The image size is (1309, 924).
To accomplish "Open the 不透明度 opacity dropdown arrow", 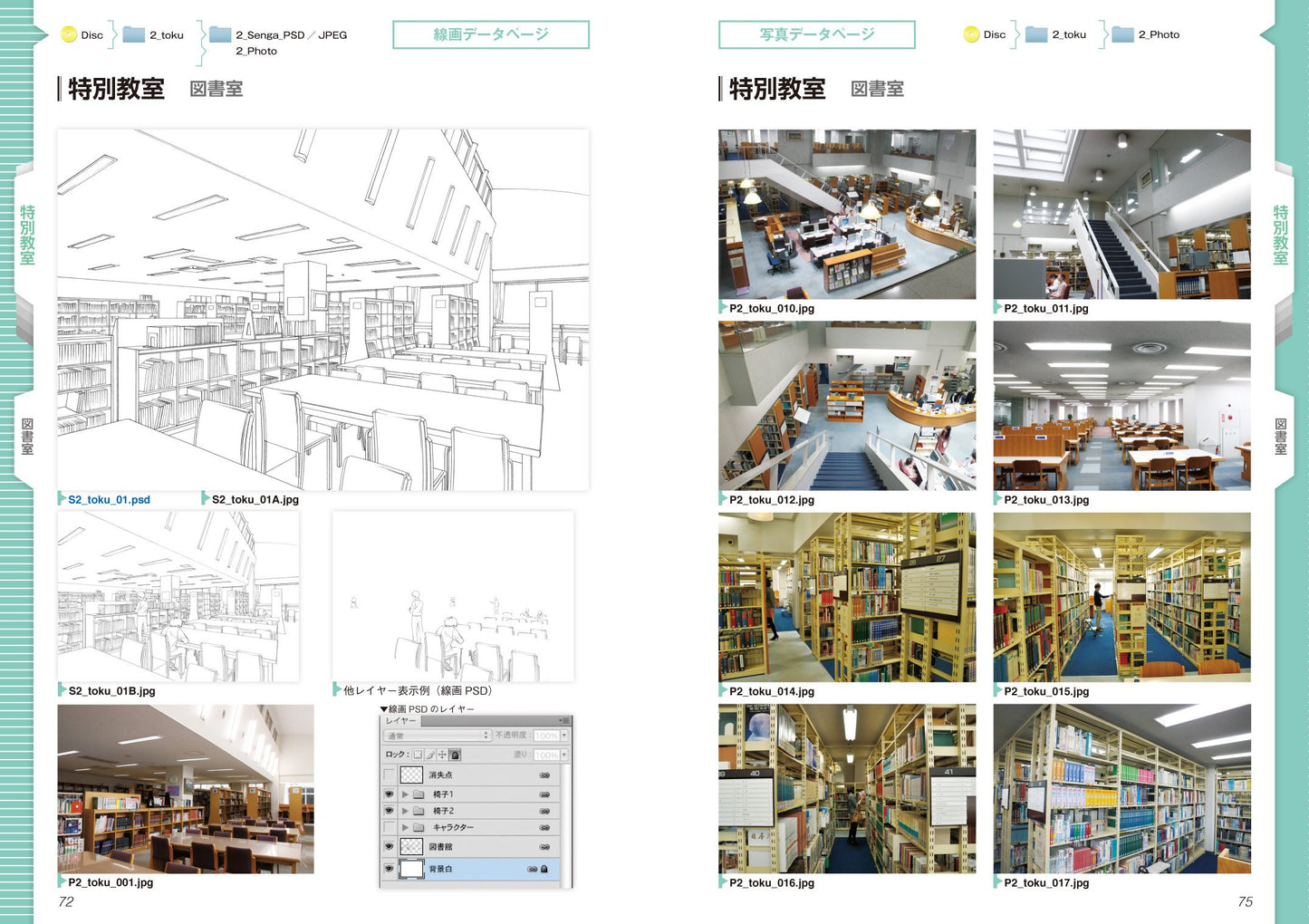I will coord(563,736).
